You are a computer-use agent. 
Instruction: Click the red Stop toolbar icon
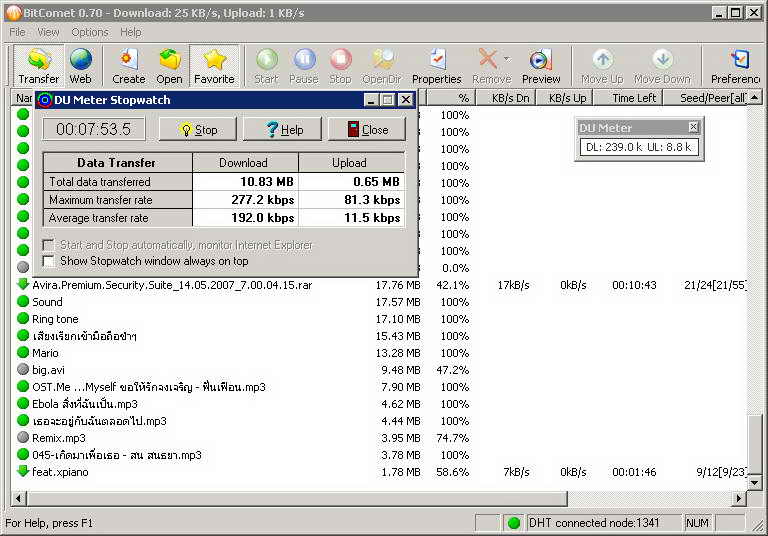coord(340,66)
